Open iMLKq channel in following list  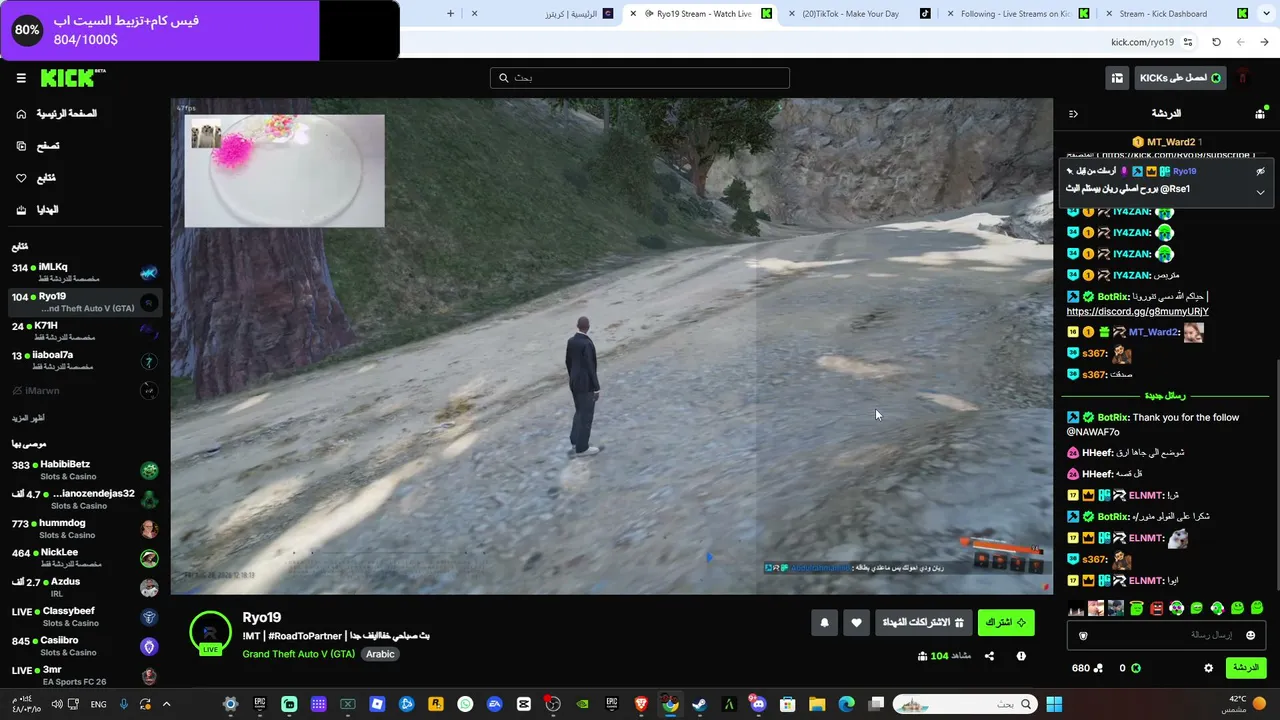[x=84, y=273]
